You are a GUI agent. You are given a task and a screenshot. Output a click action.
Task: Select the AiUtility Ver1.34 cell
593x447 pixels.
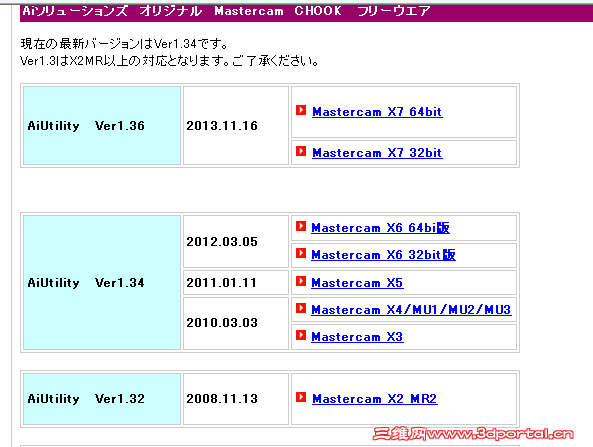point(102,282)
